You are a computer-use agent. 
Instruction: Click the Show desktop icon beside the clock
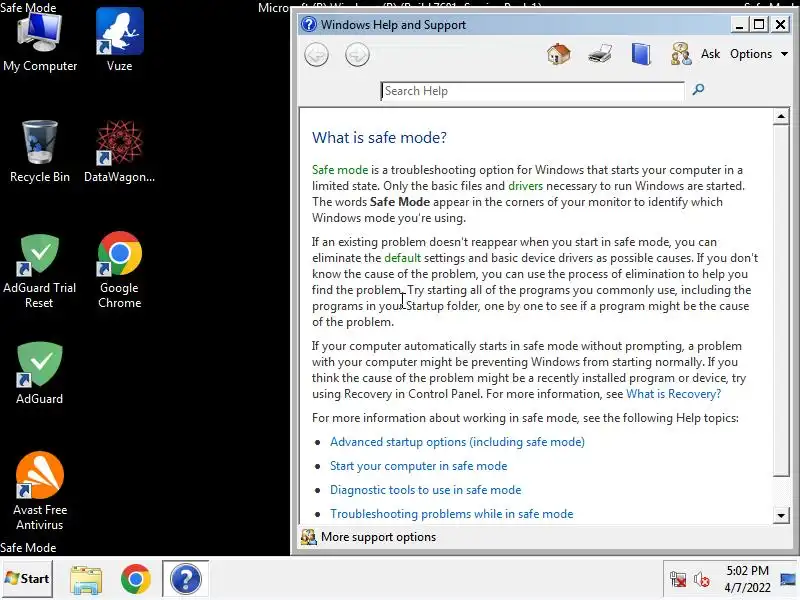[x=789, y=579]
